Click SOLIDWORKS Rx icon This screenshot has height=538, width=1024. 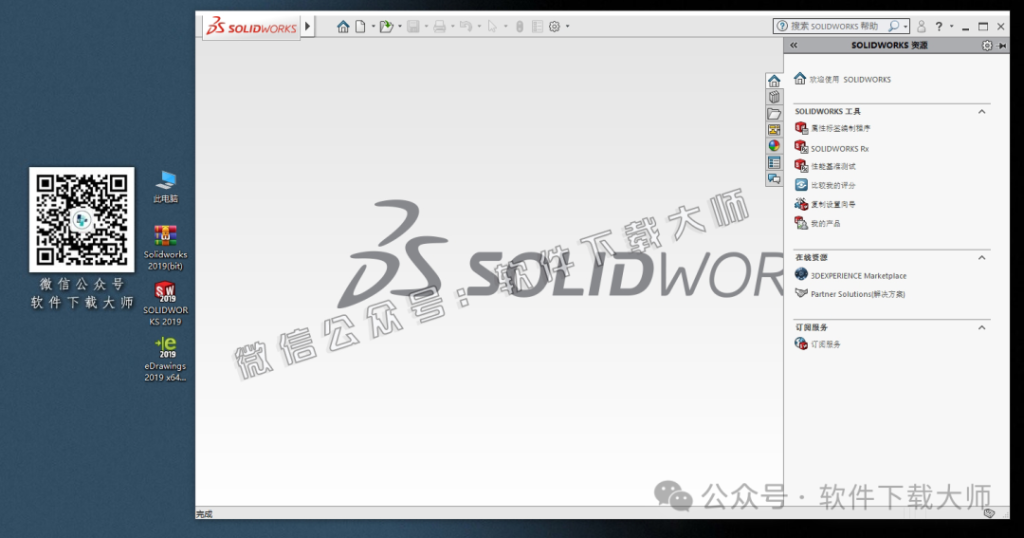click(x=801, y=148)
